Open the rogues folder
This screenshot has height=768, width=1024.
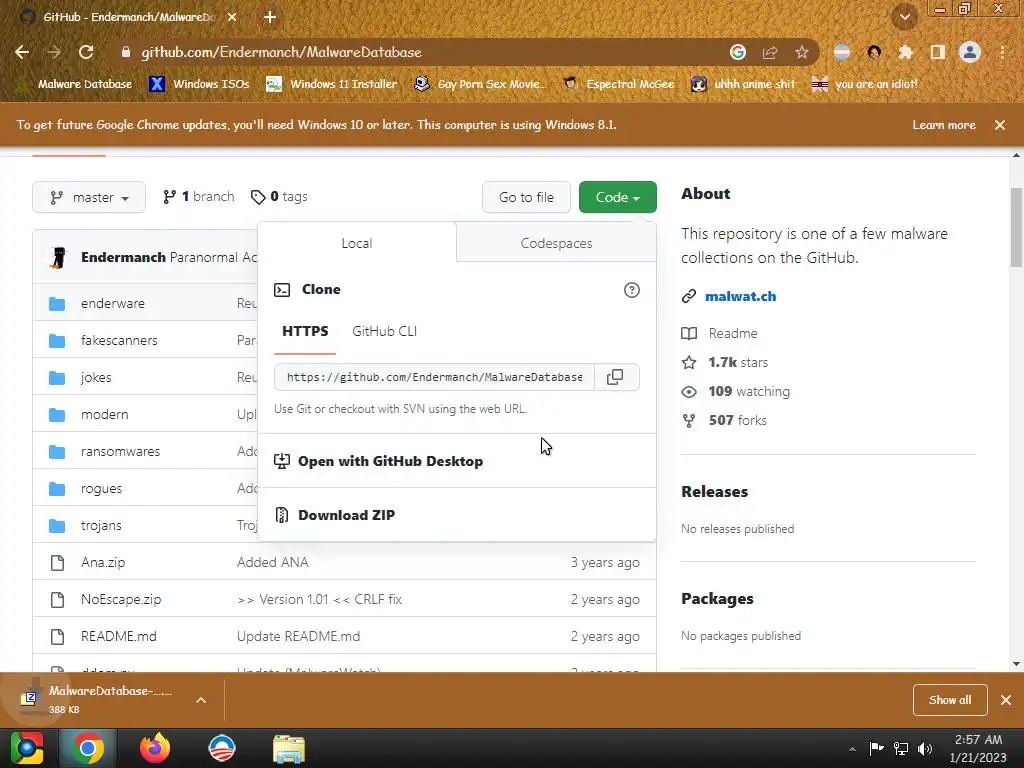point(101,488)
